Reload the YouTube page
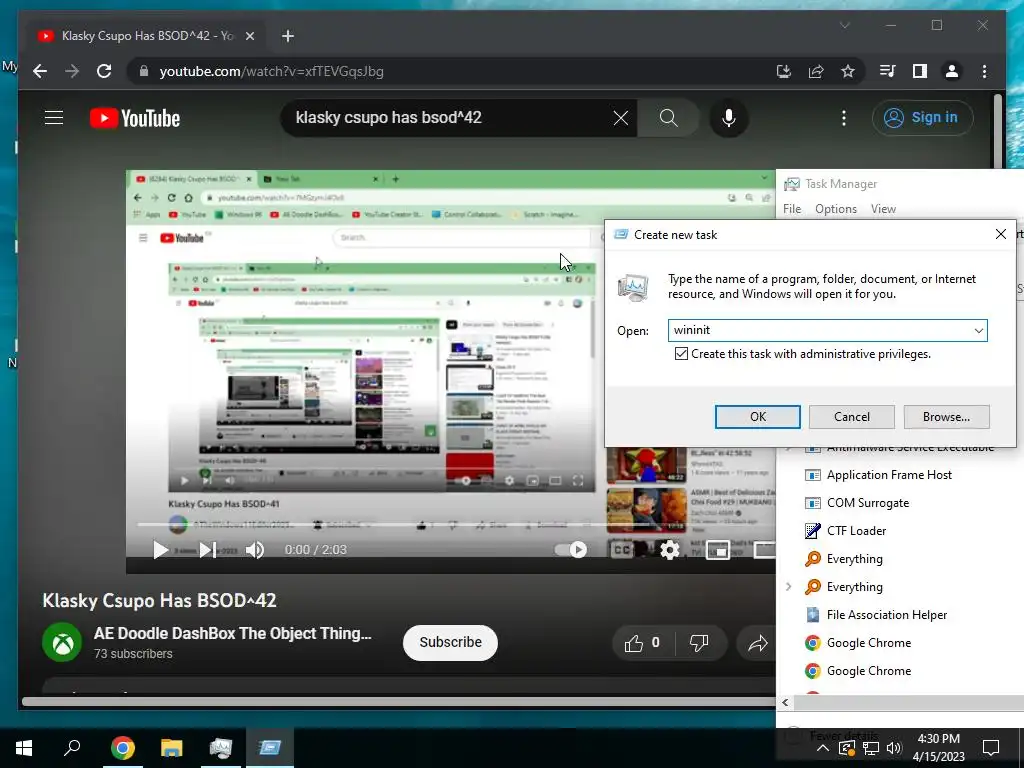 click(x=104, y=71)
